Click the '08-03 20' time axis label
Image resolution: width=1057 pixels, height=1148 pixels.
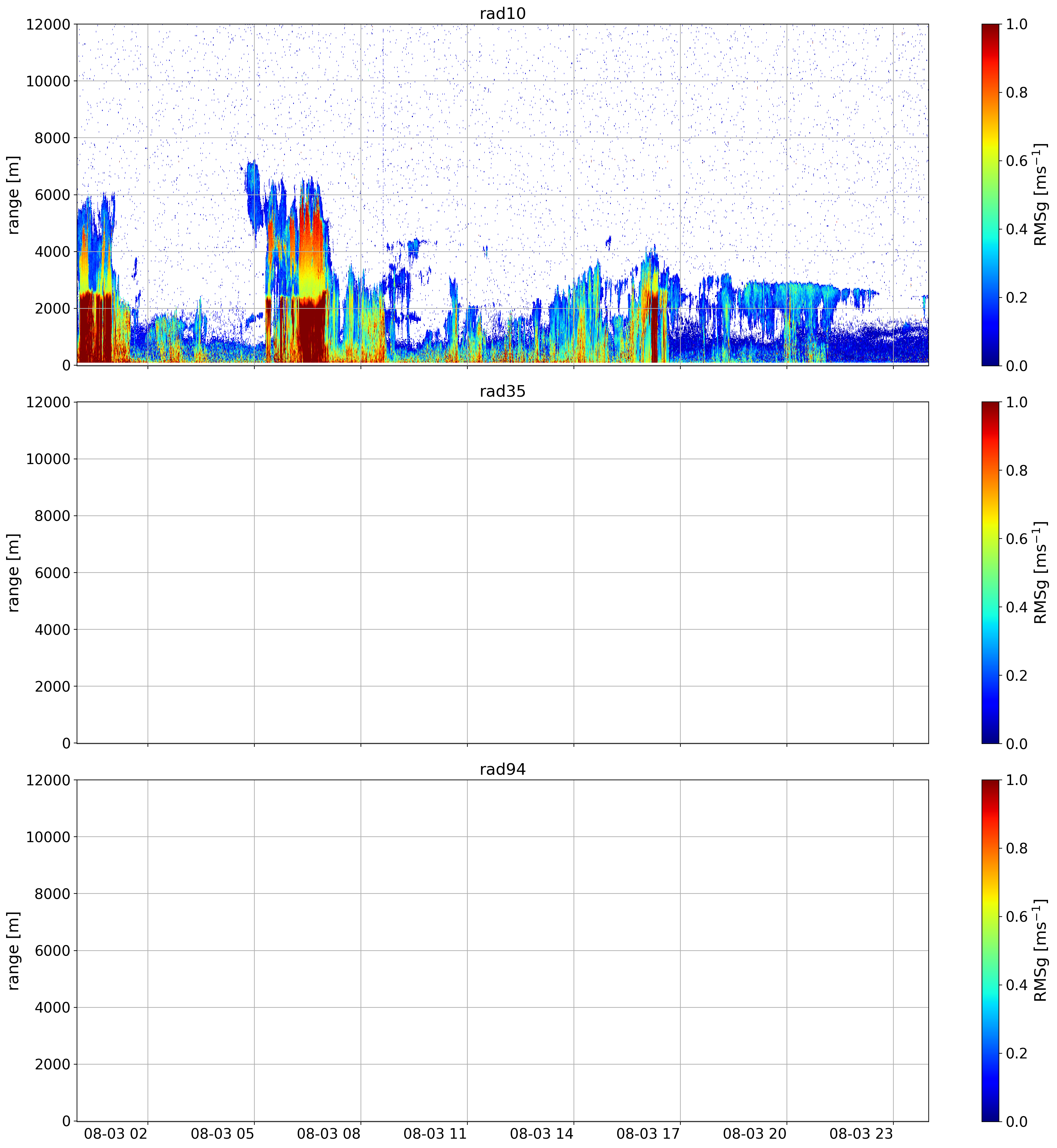click(755, 1134)
